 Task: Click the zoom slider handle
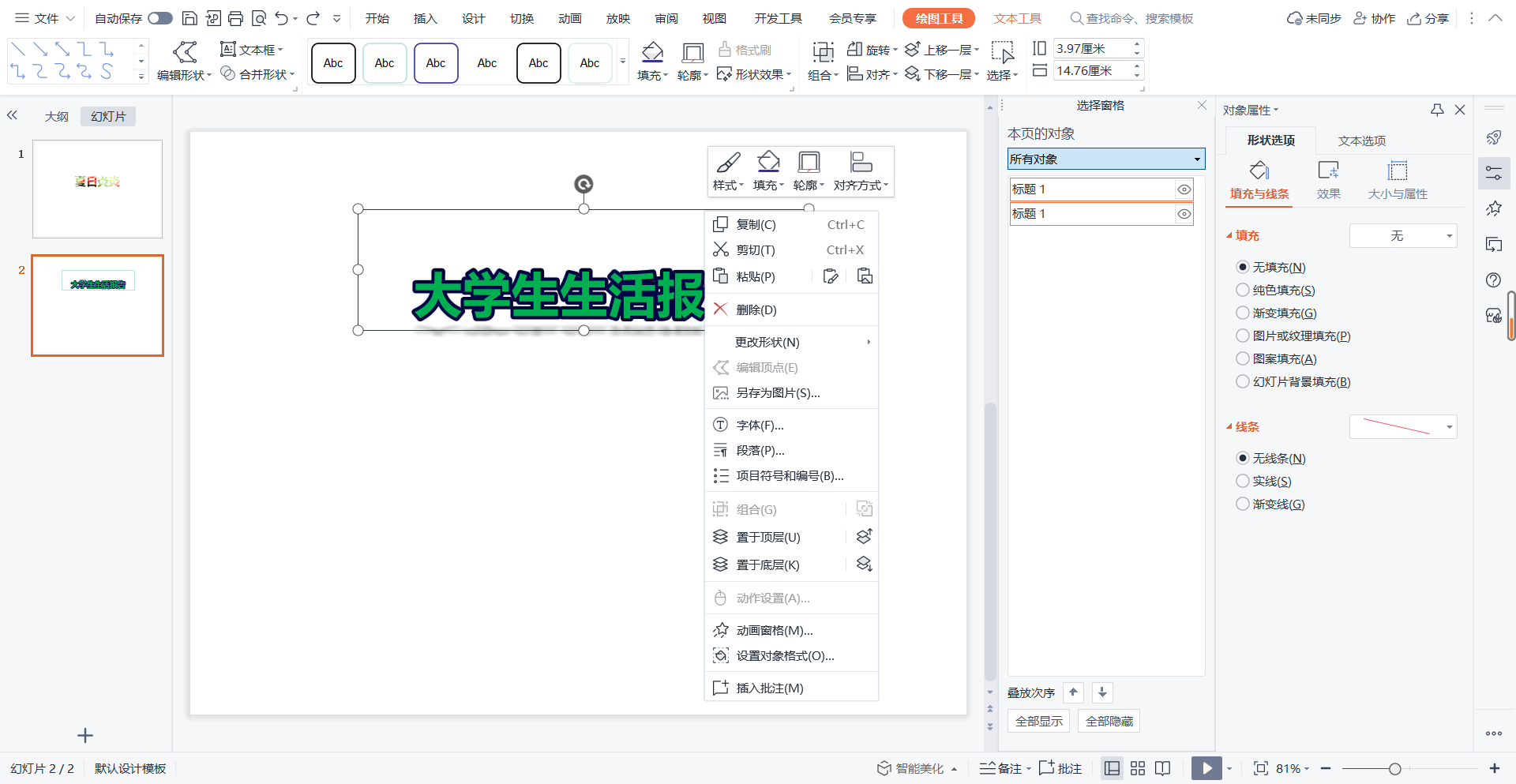click(x=1395, y=768)
